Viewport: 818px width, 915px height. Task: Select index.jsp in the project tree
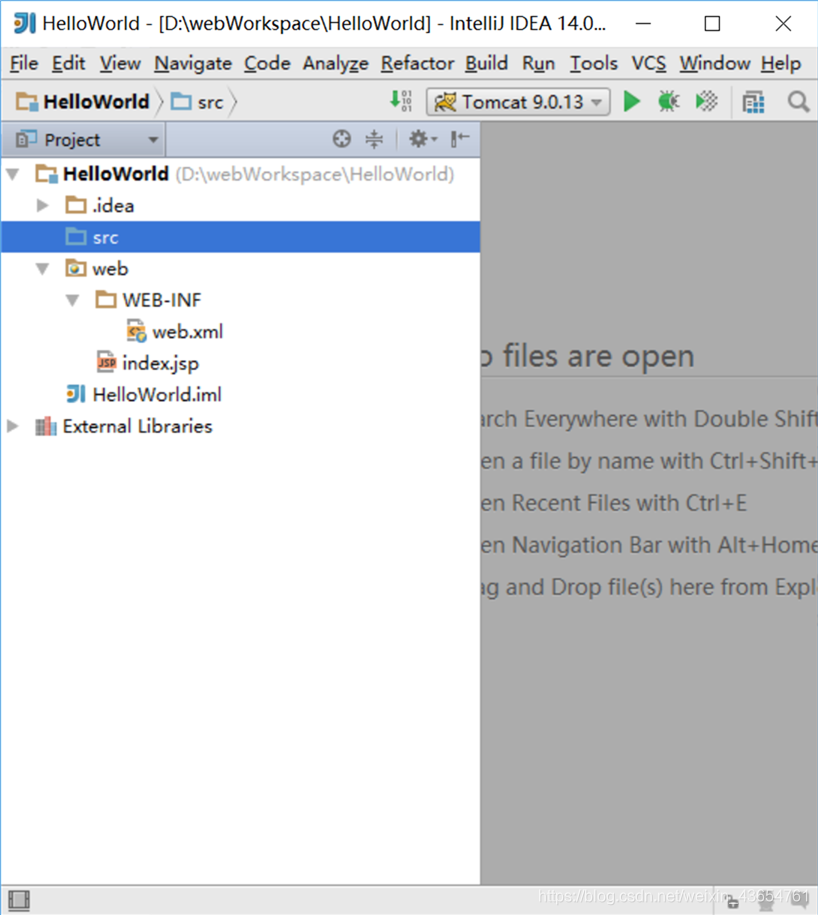pos(160,363)
